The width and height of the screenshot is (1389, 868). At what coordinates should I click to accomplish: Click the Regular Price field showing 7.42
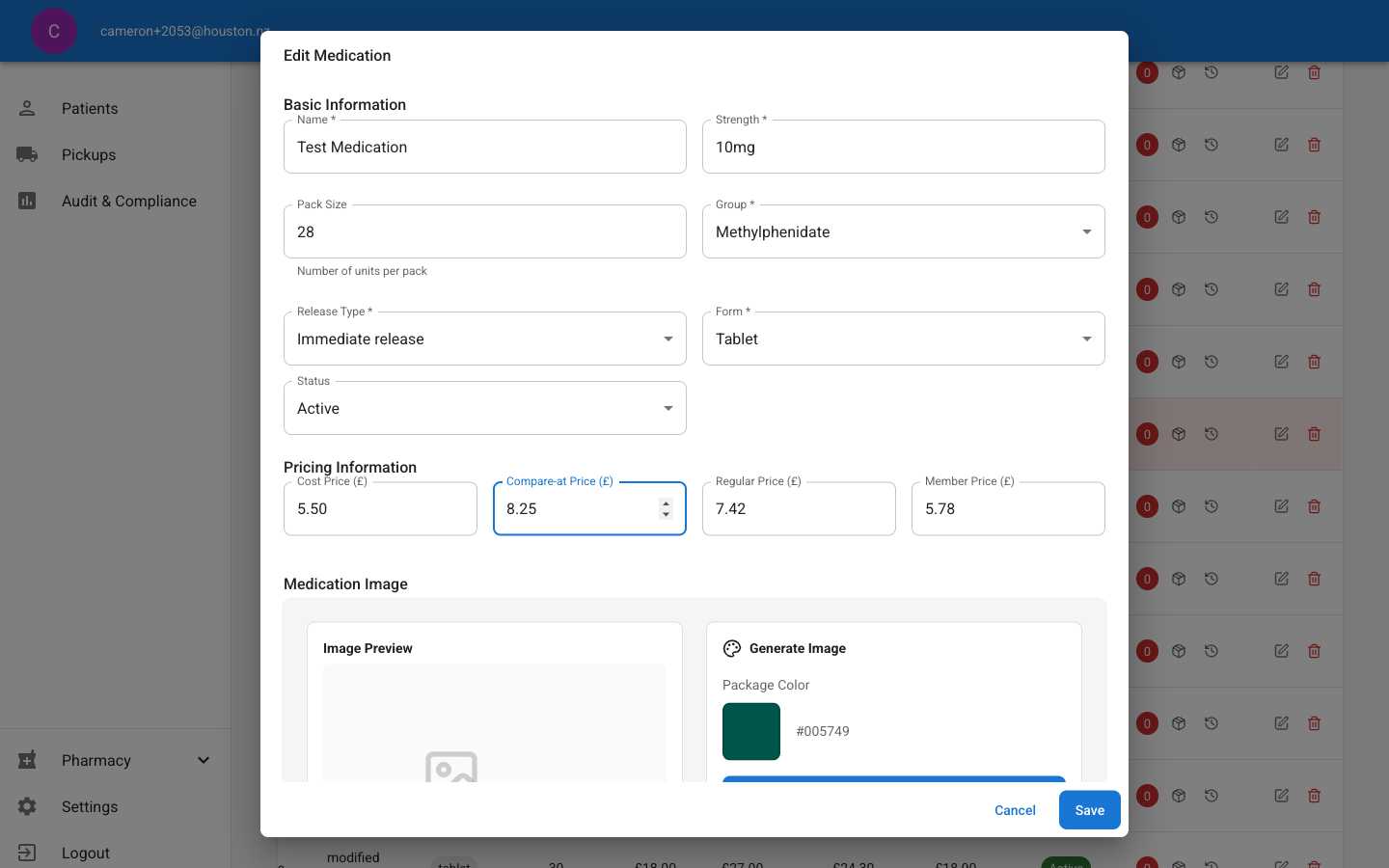(x=799, y=508)
